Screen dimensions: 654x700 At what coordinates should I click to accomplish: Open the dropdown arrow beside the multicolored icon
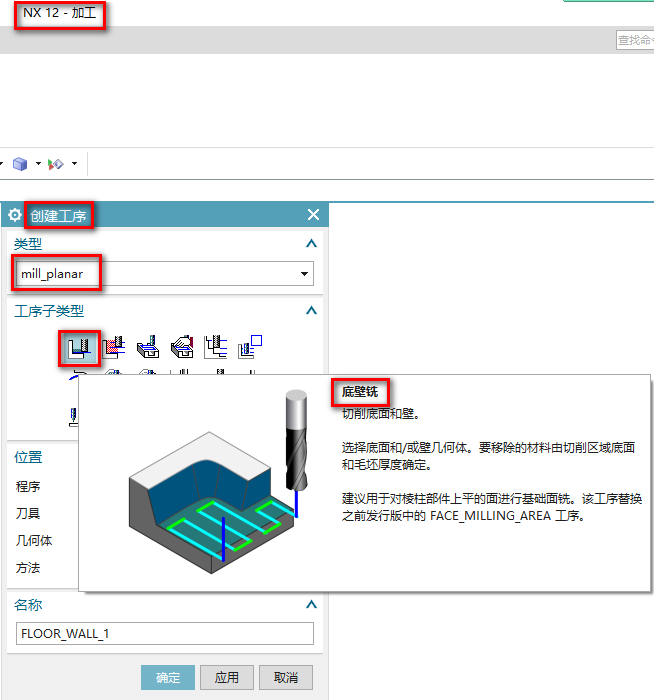tap(74, 163)
